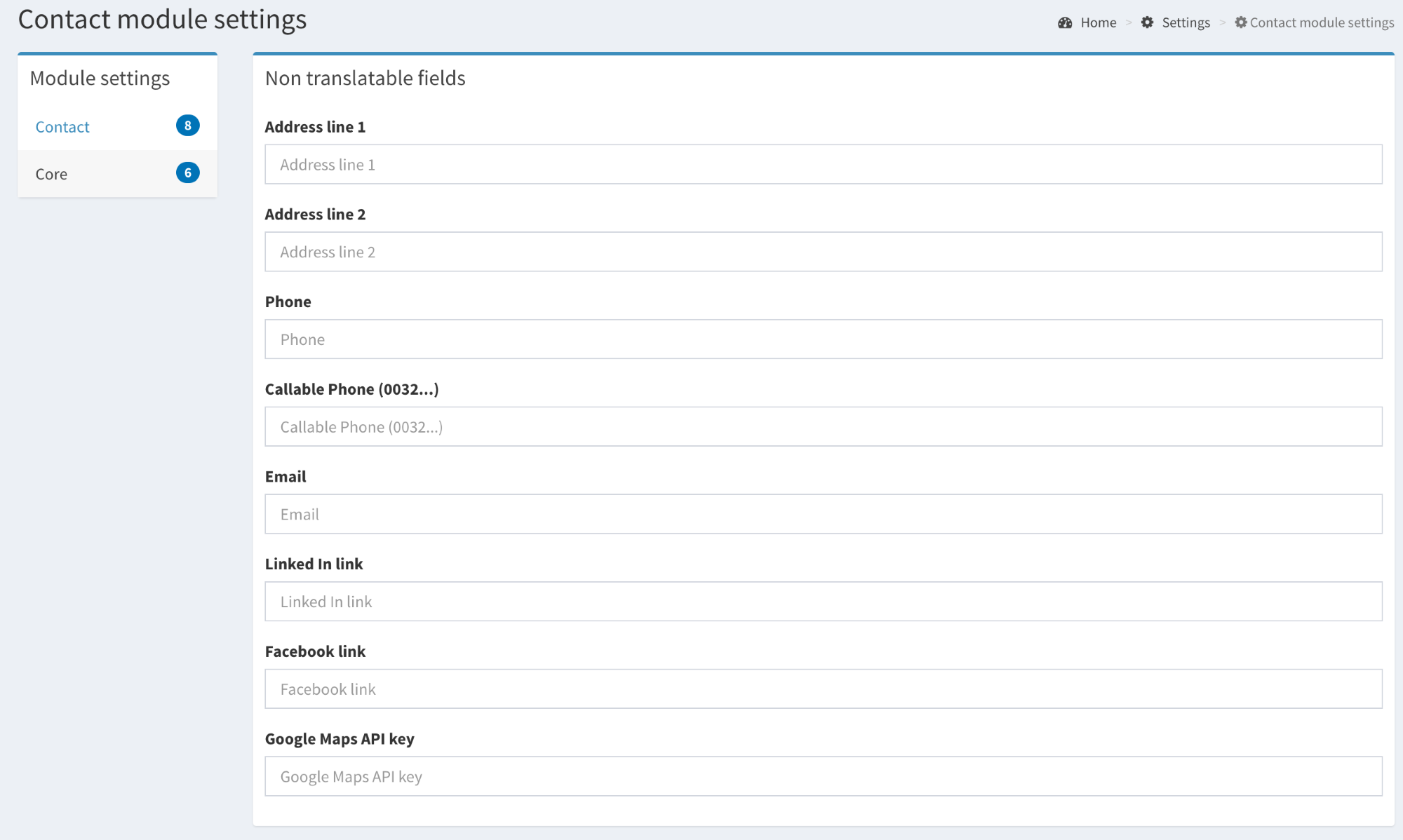The image size is (1403, 840).
Task: Click the Contact module settings gear icon
Action: tap(1241, 22)
